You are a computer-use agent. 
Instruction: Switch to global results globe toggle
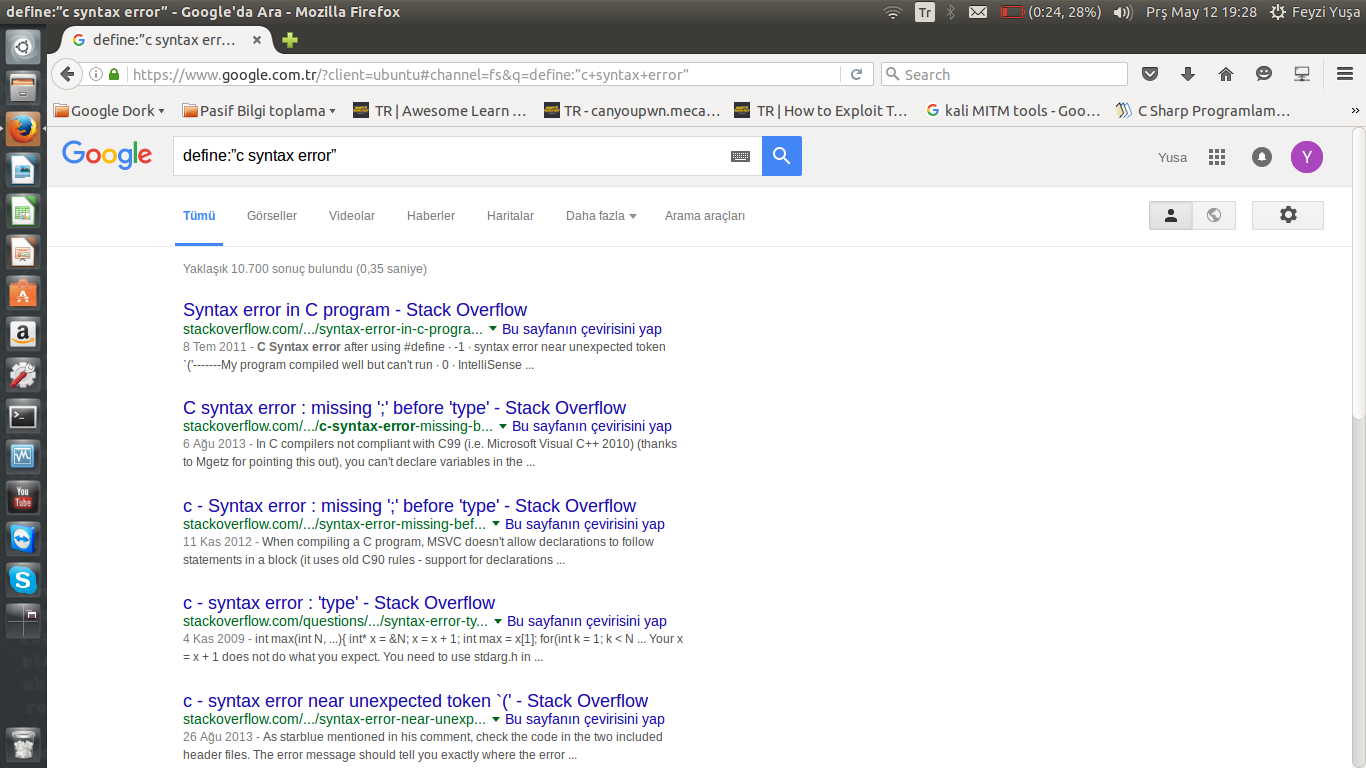coord(1213,215)
